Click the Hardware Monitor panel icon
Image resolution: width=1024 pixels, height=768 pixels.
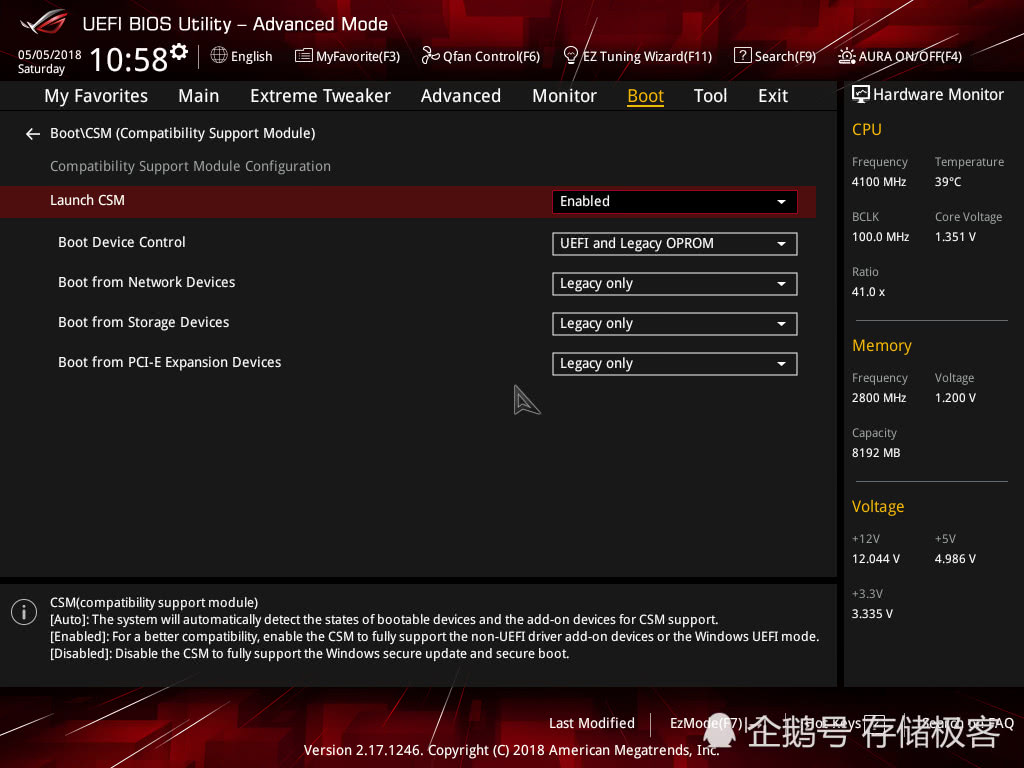point(861,93)
